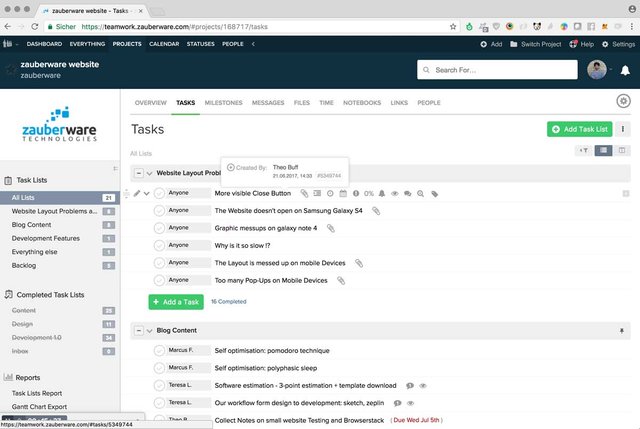Image resolution: width=640 pixels, height=429 pixels.
Task: Set due date via calendar icon on 'More visible Close Button'
Action: coord(343,193)
